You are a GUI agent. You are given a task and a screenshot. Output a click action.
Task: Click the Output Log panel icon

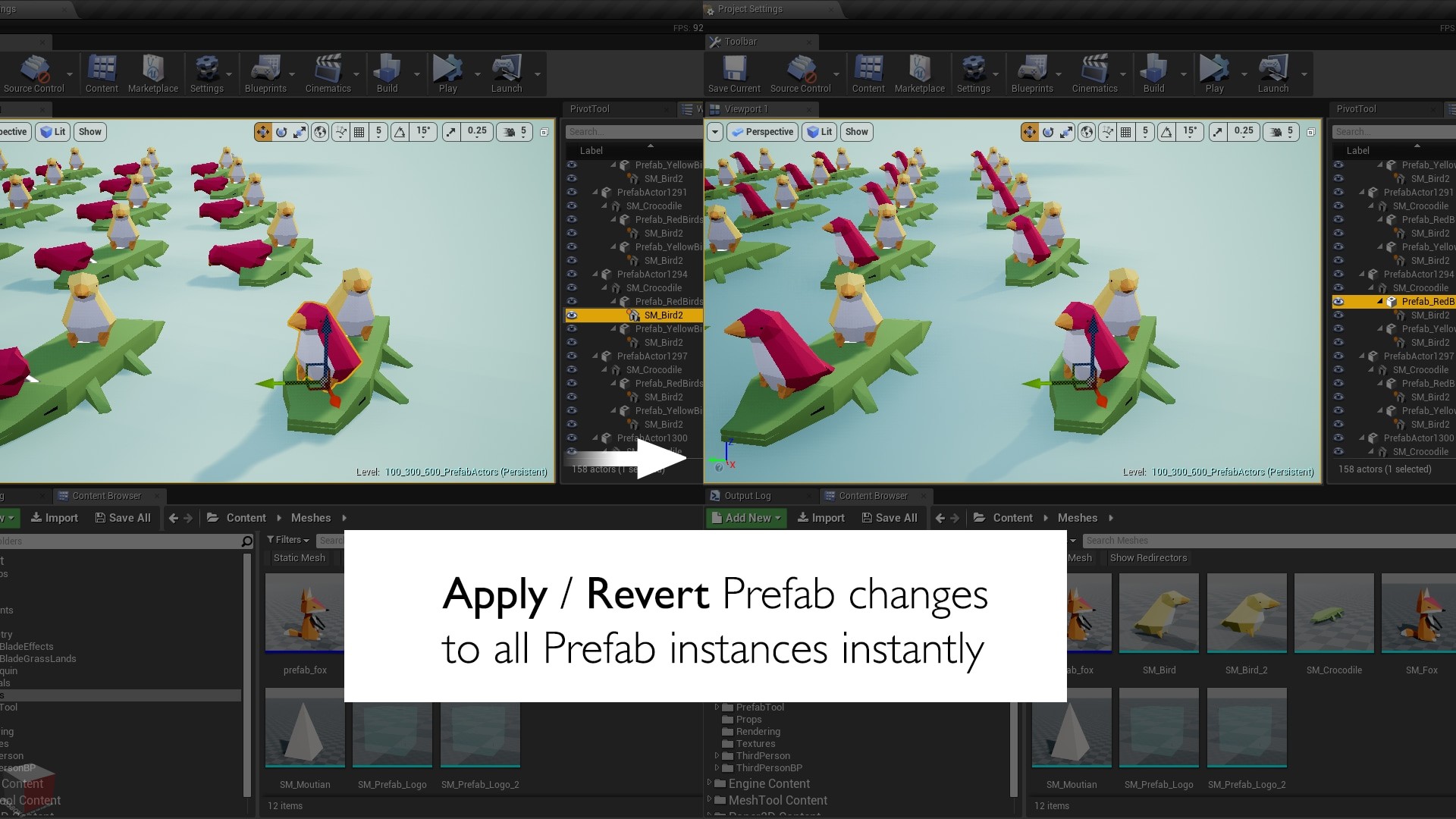click(714, 495)
